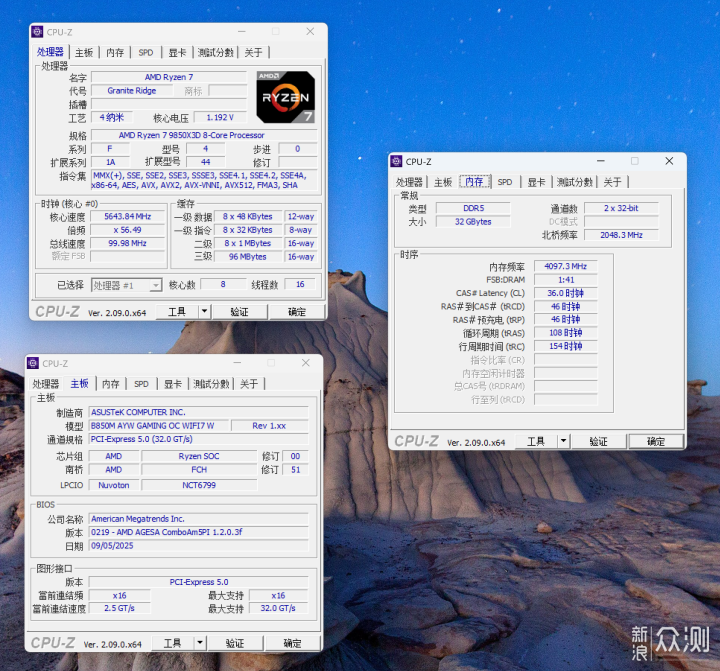Minimize the processor CPU-Z window
Viewport: 720px width, 671px height.
[x=242, y=31]
